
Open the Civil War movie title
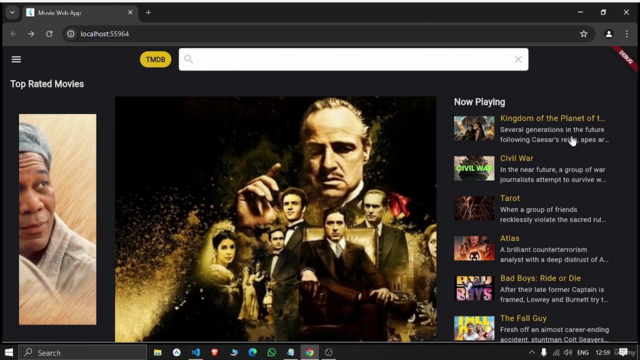click(516, 158)
